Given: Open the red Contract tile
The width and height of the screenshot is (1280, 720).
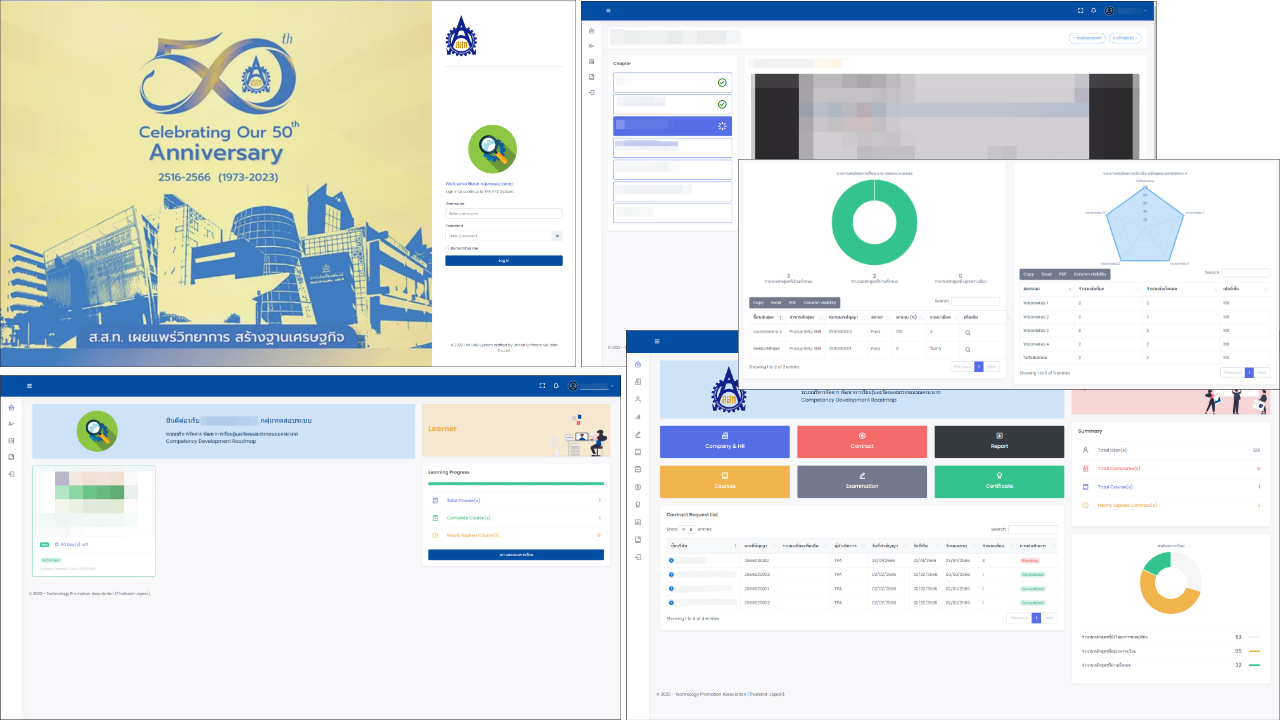Looking at the screenshot, I should coord(861,442).
